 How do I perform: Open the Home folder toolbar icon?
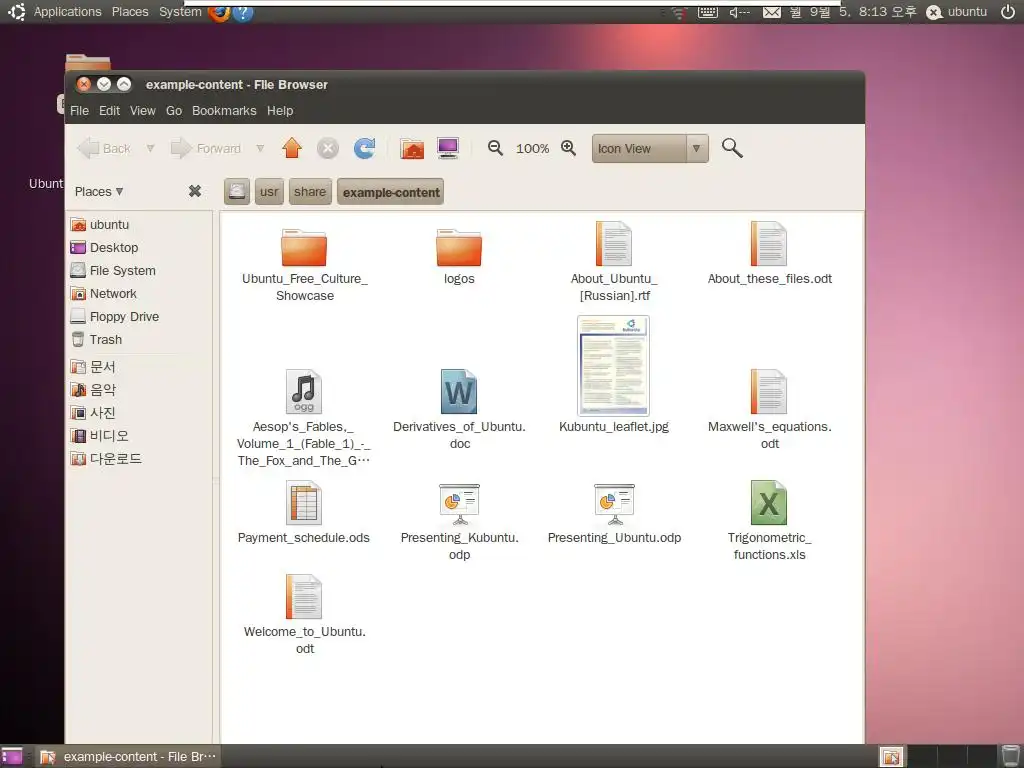coord(412,148)
